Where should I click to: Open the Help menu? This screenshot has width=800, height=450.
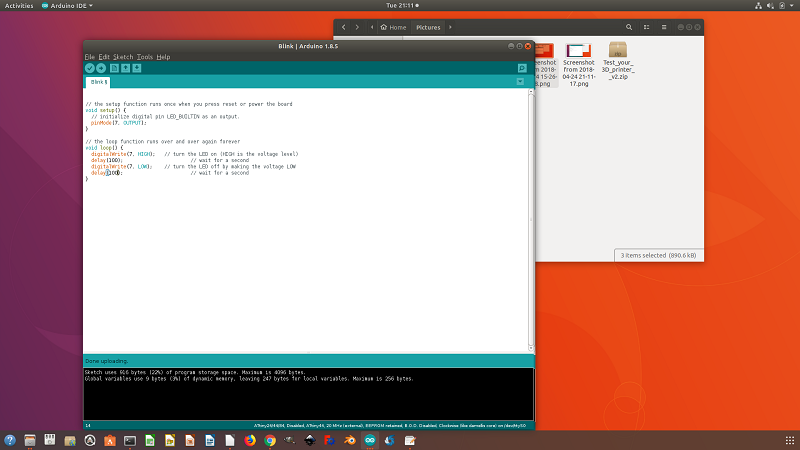(x=163, y=57)
